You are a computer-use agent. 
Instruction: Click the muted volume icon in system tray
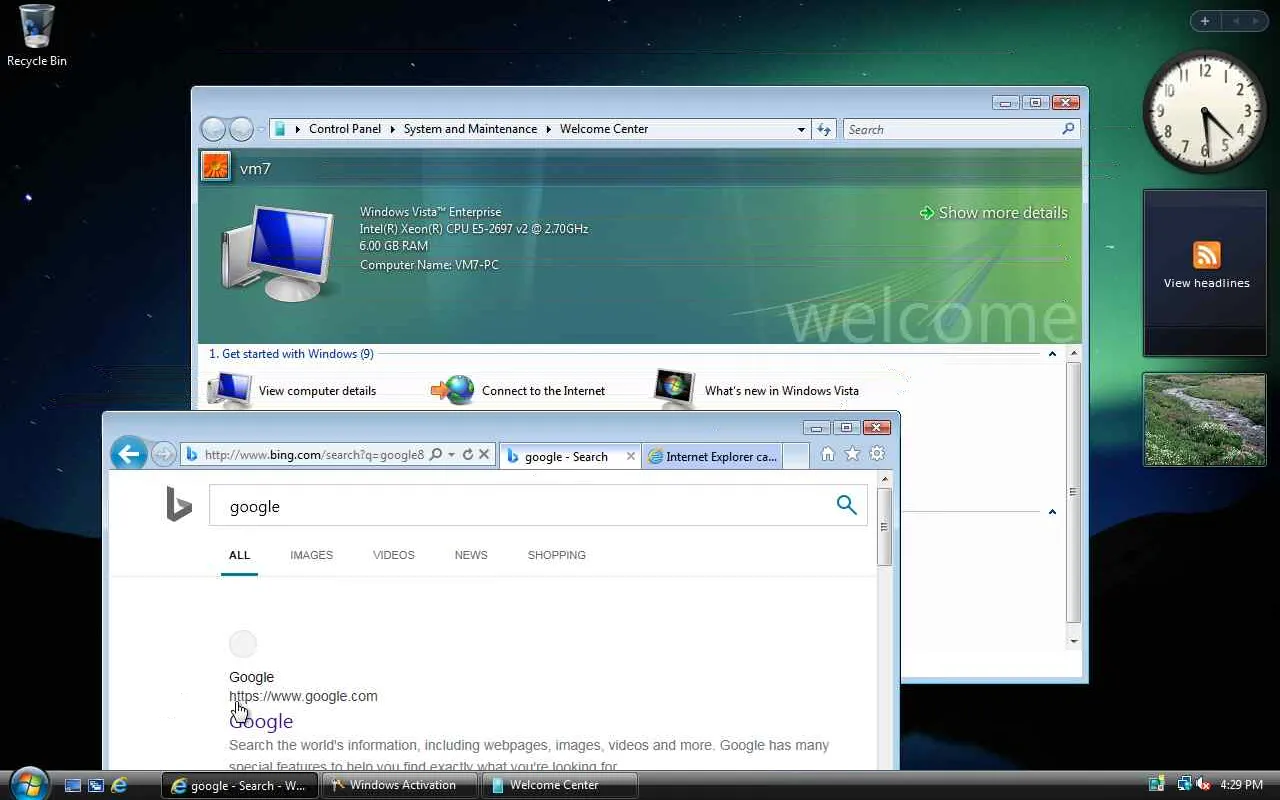coord(1203,785)
